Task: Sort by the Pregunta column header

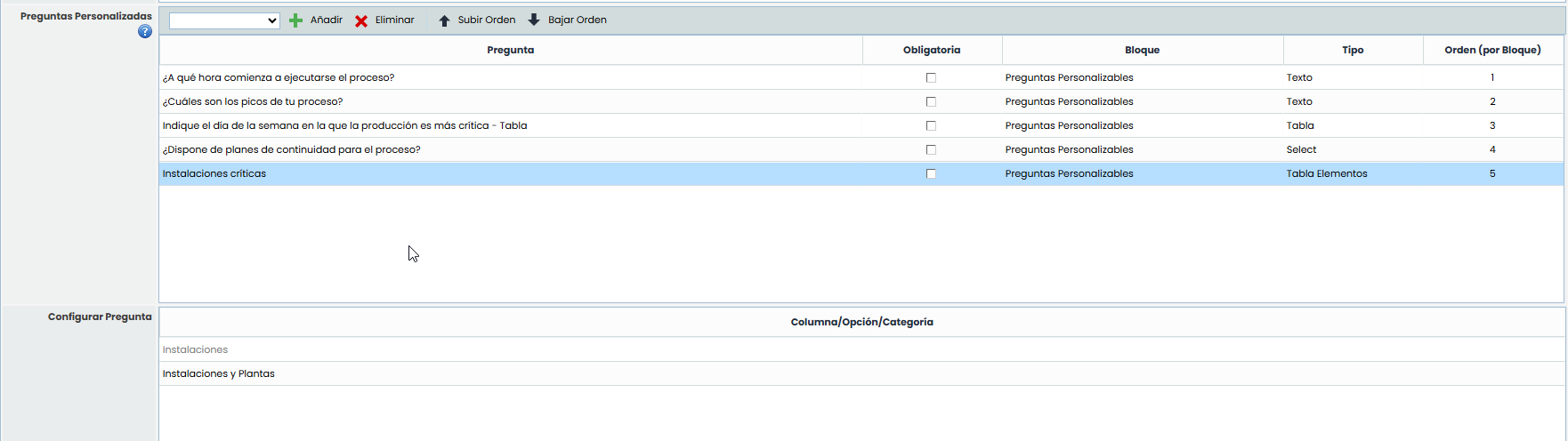Action: [510, 50]
